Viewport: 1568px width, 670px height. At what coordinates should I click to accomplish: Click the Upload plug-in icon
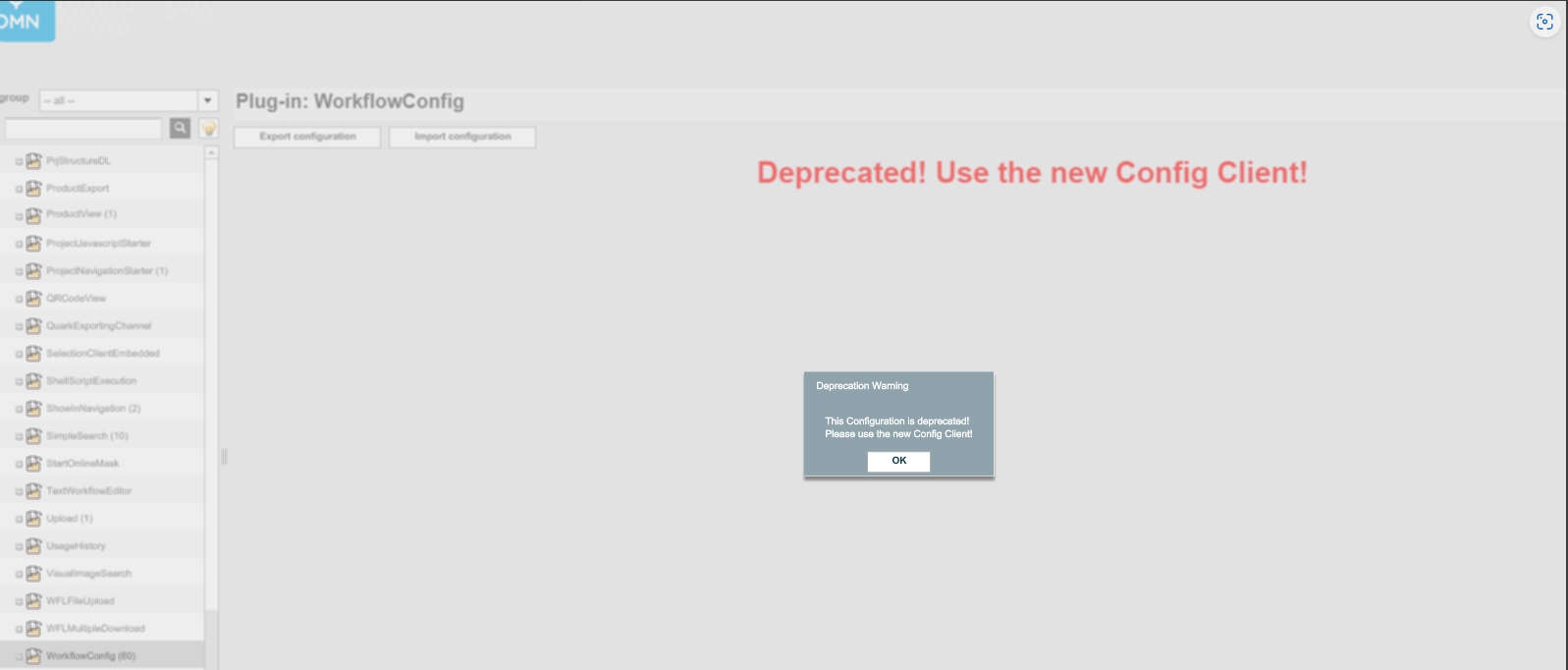(x=34, y=519)
